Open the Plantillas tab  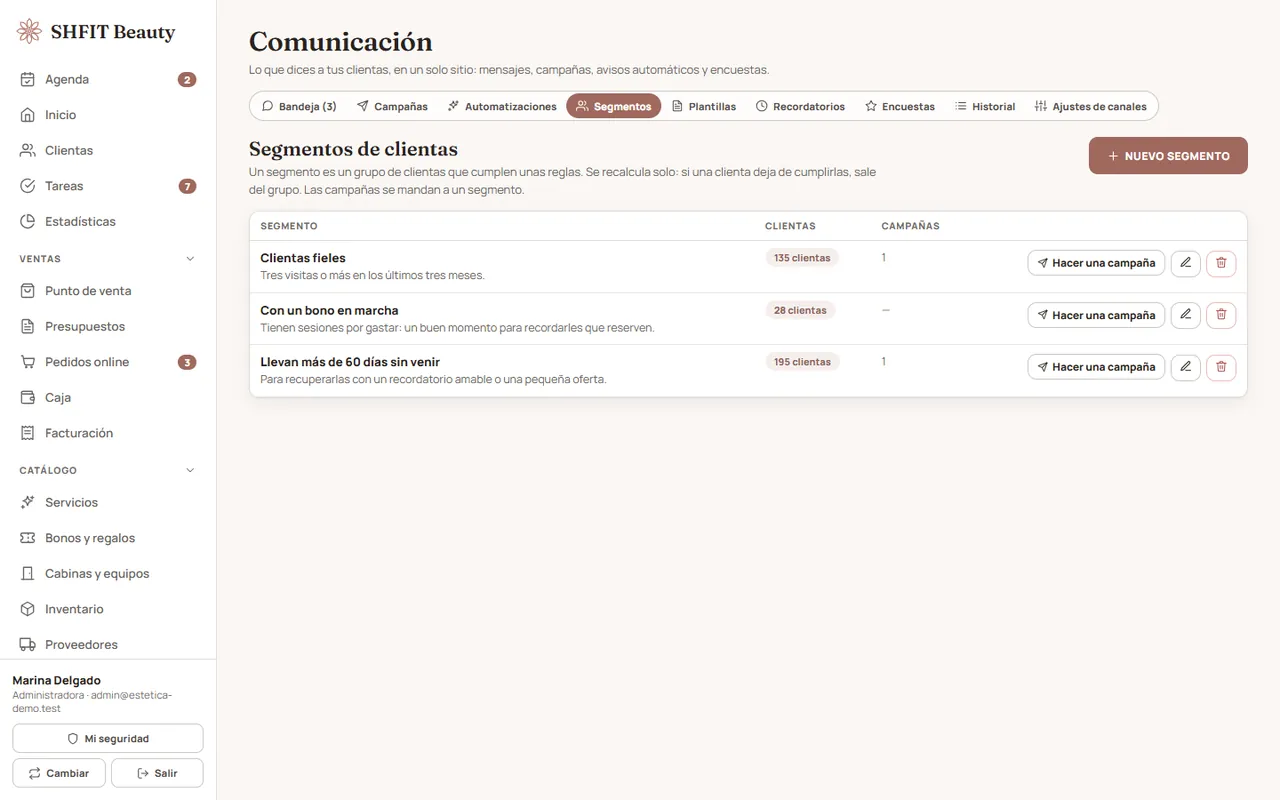[x=704, y=106]
